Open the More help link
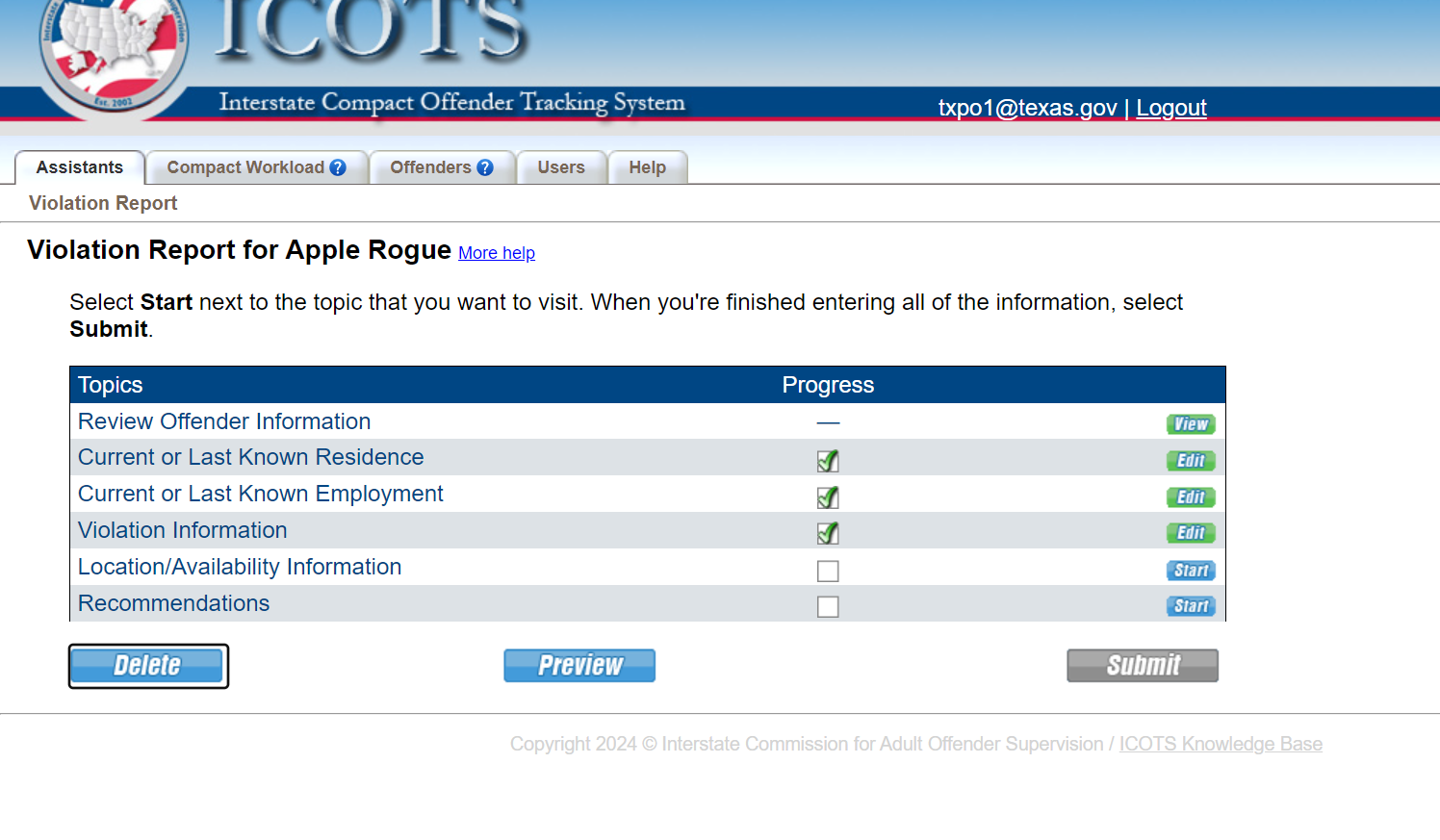This screenshot has width=1440, height=840. click(x=497, y=253)
